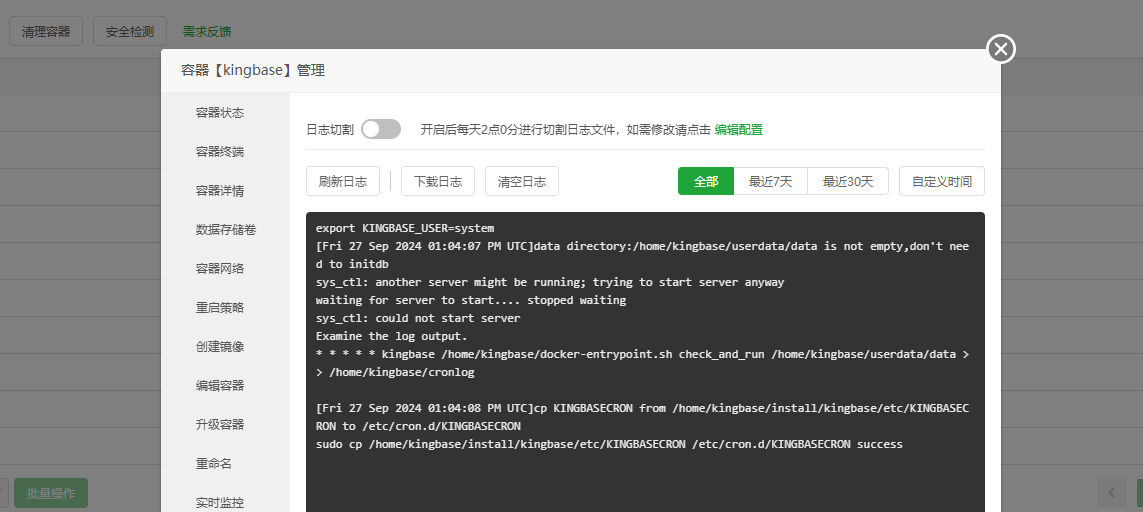The height and width of the screenshot is (512, 1143).
Task: Switch to 容器终端 sidebar item
Action: point(220,152)
